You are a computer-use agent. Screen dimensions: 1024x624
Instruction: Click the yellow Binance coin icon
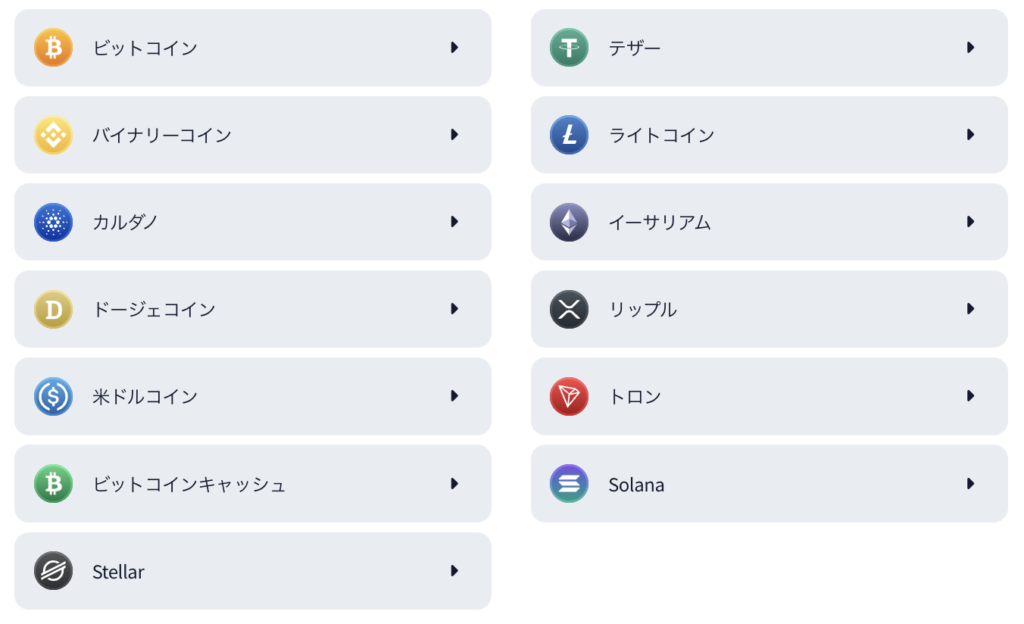click(53, 135)
